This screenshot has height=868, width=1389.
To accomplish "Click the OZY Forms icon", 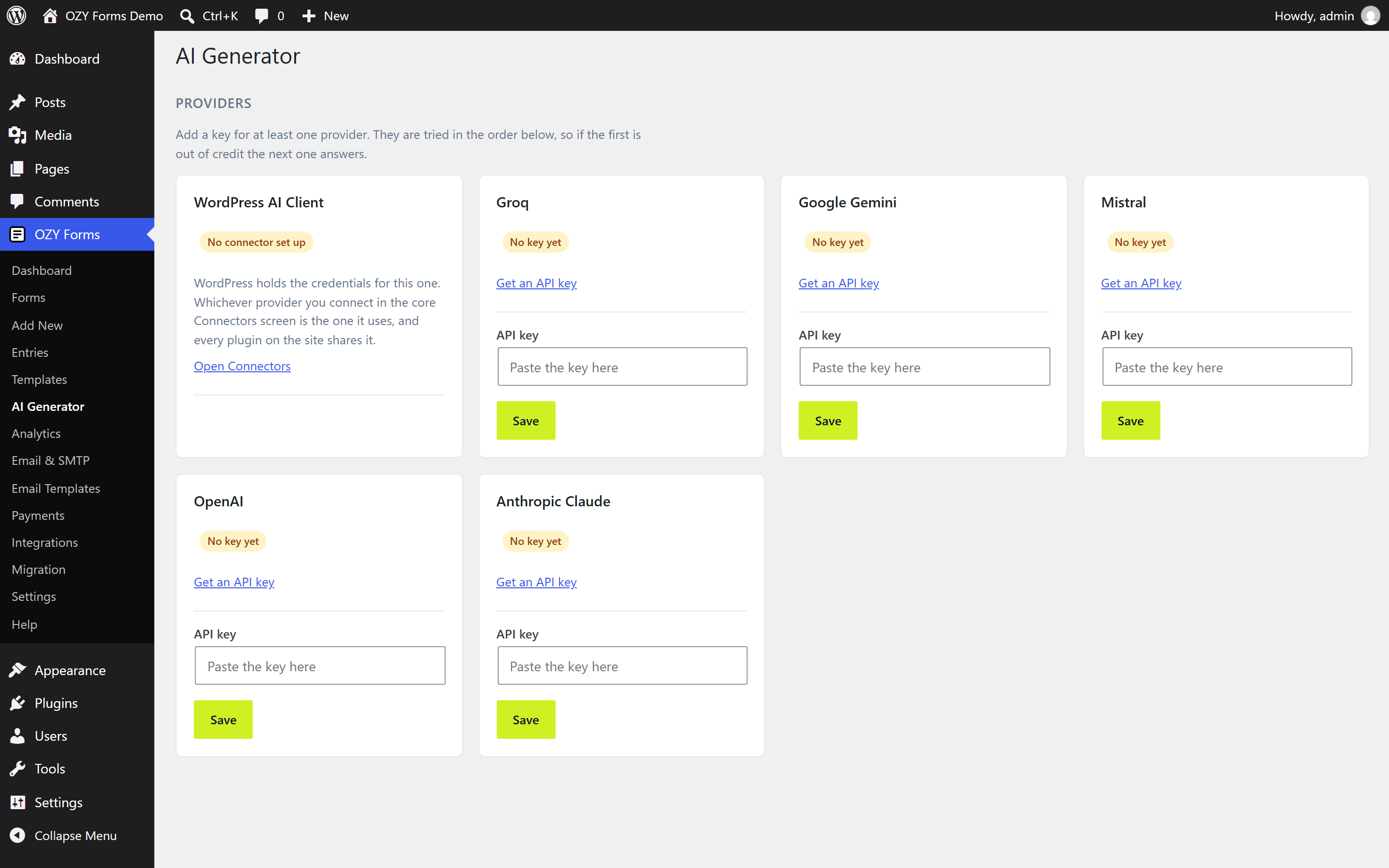I will pyautogui.click(x=17, y=234).
